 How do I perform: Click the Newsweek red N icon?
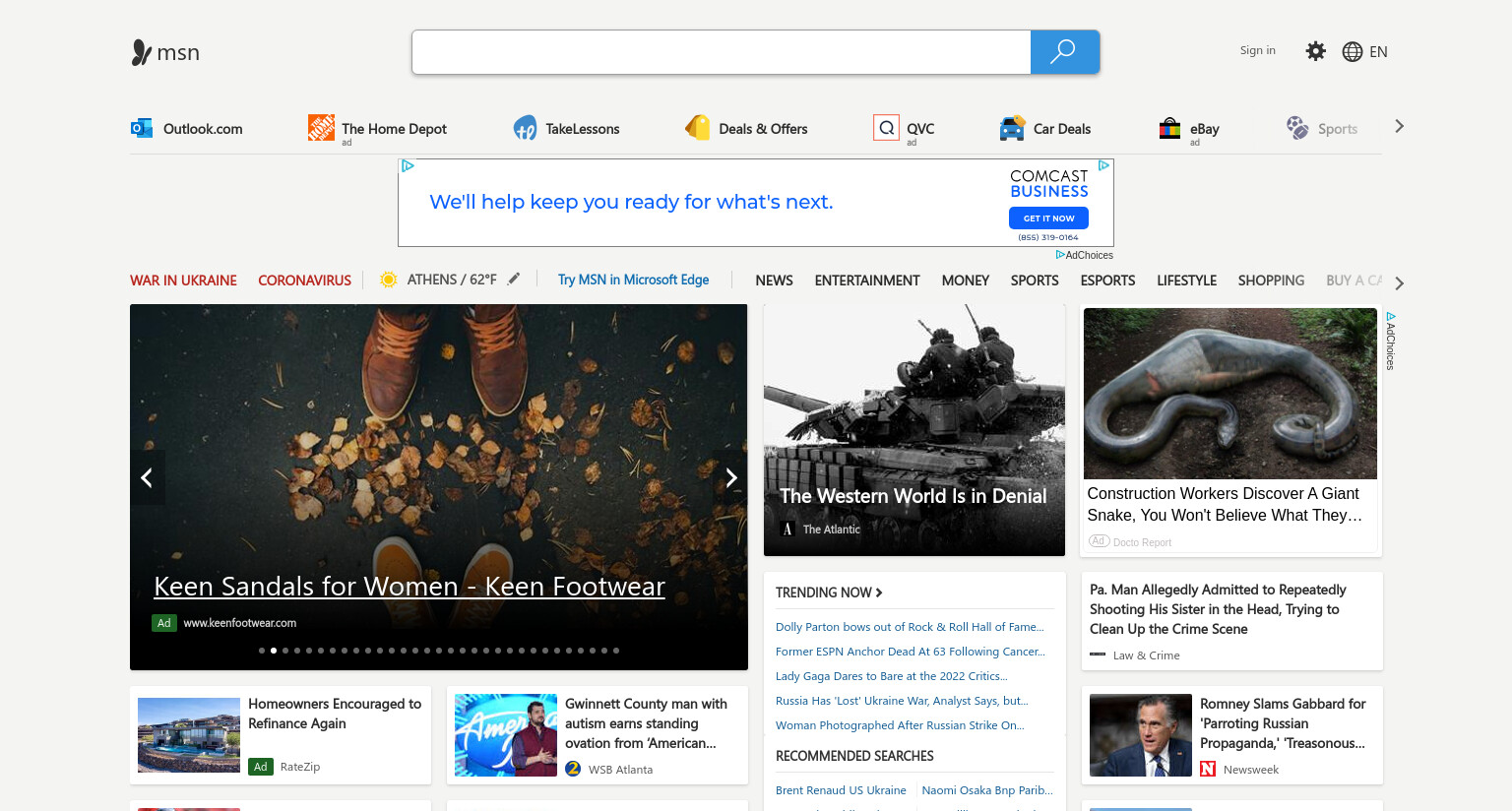[1208, 769]
